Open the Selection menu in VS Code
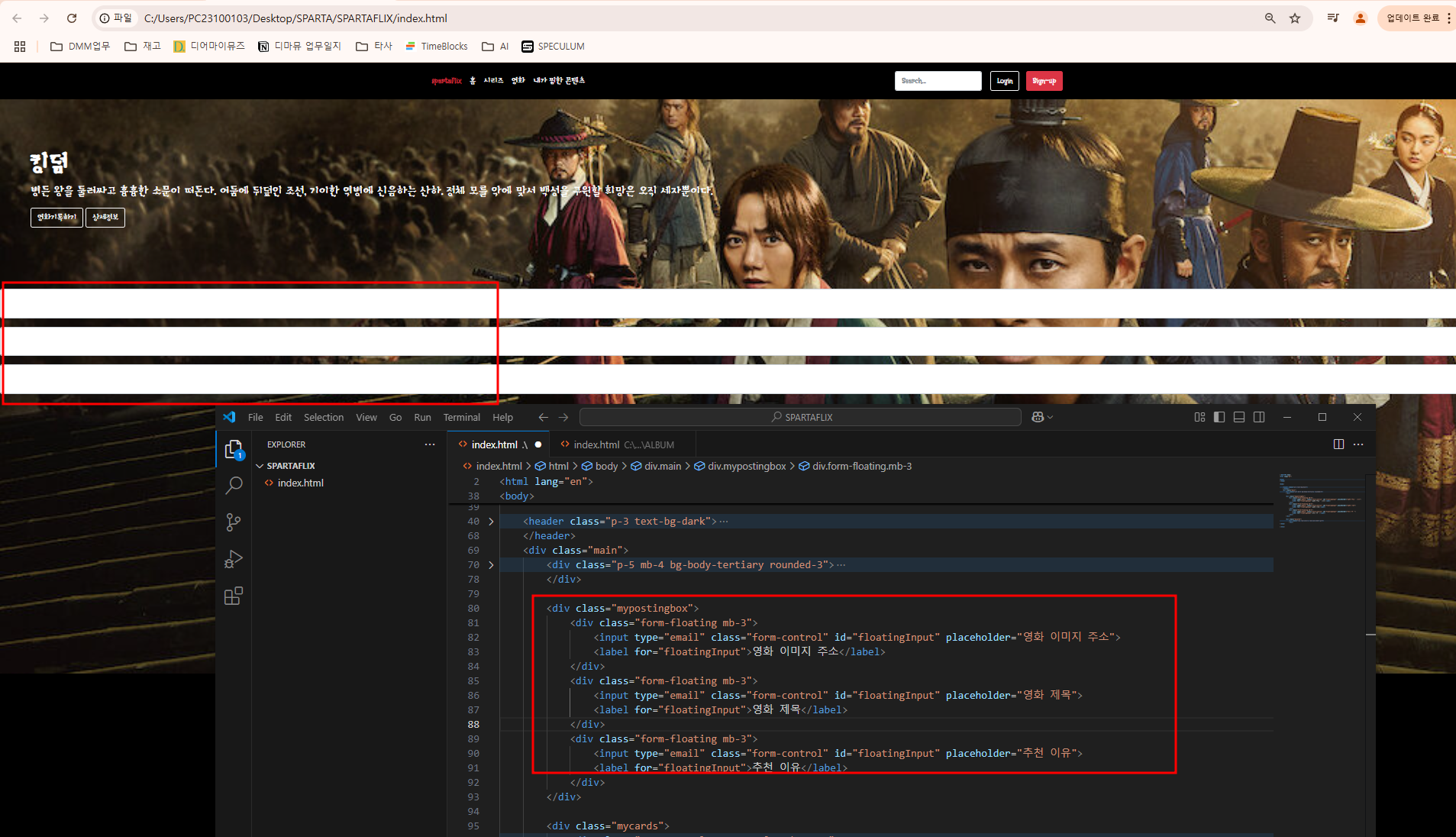 [x=324, y=418]
